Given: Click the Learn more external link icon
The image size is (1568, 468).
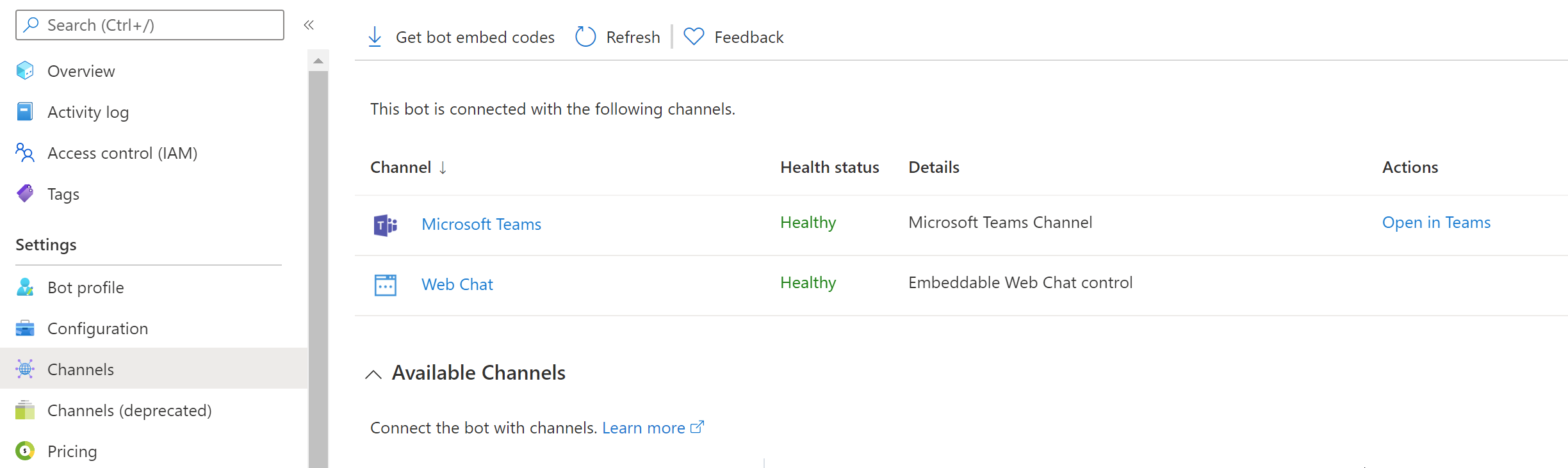Looking at the screenshot, I should pos(698,426).
